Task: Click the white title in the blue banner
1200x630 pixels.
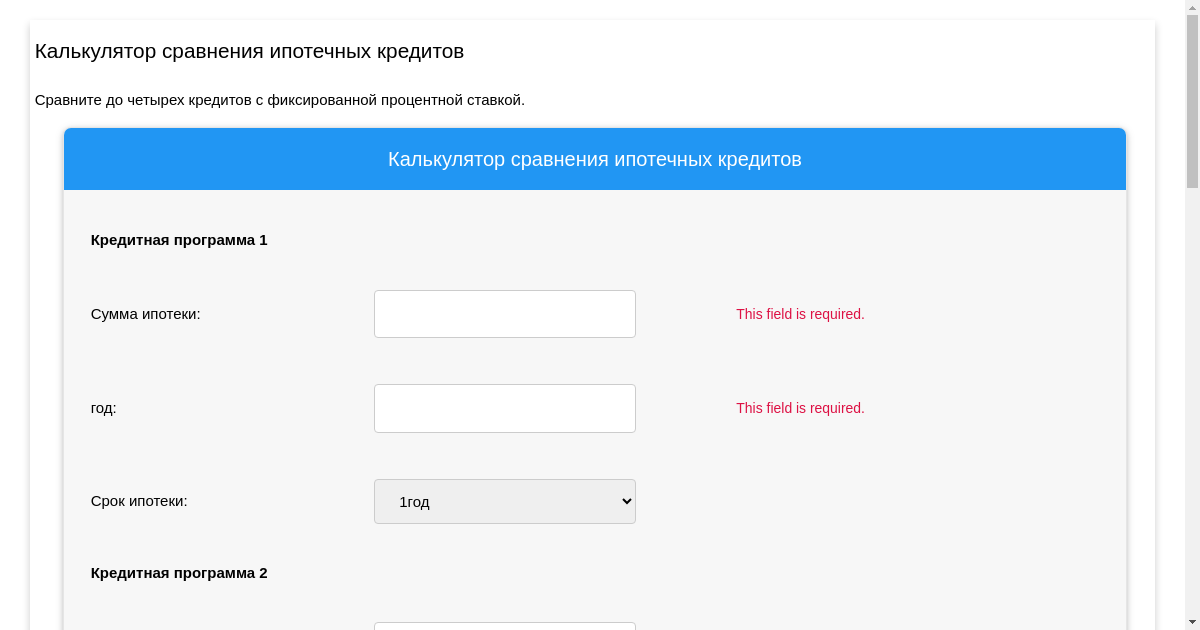Action: coord(594,159)
